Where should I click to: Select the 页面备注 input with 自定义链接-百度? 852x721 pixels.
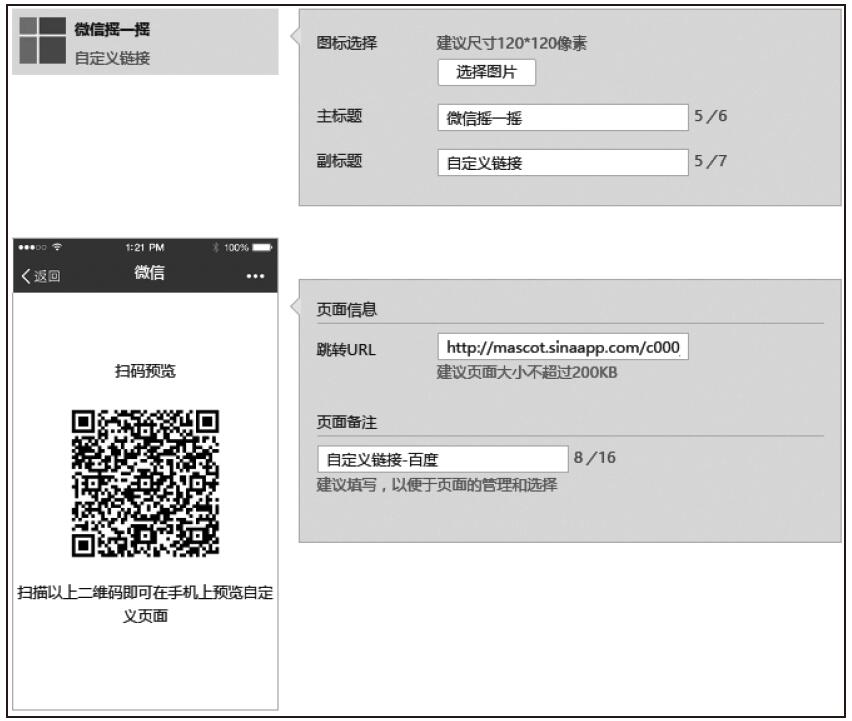pos(439,459)
